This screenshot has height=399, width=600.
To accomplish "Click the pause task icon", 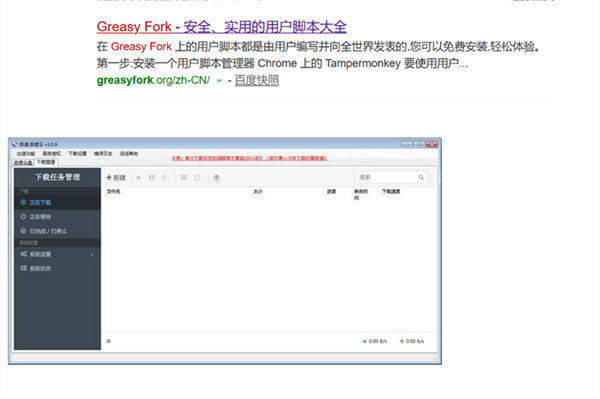I will pos(152,178).
